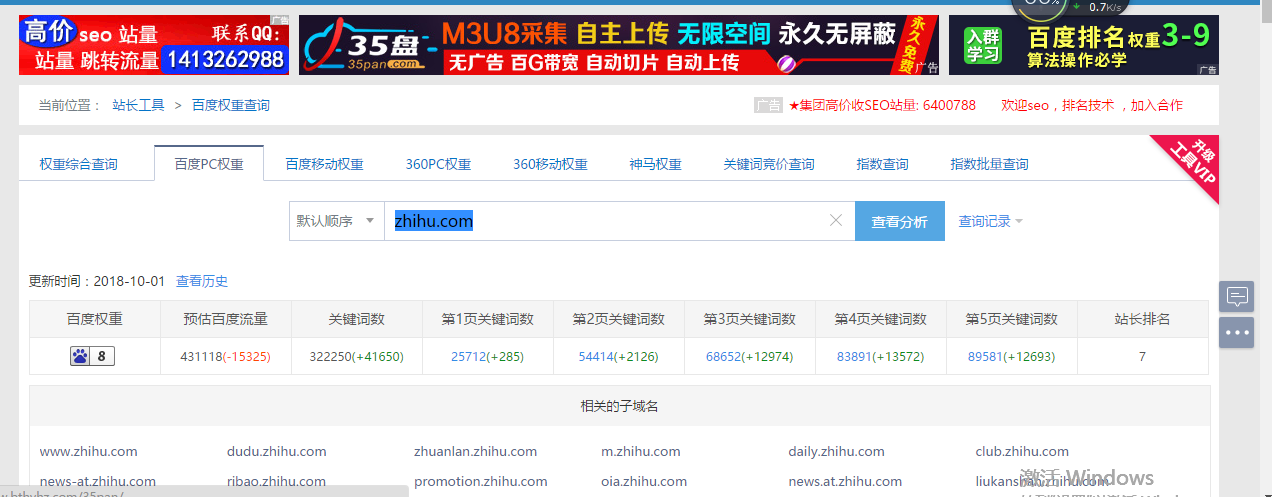Click the estimated traffic value 431118
This screenshot has height=497, width=1272.
click(201, 356)
